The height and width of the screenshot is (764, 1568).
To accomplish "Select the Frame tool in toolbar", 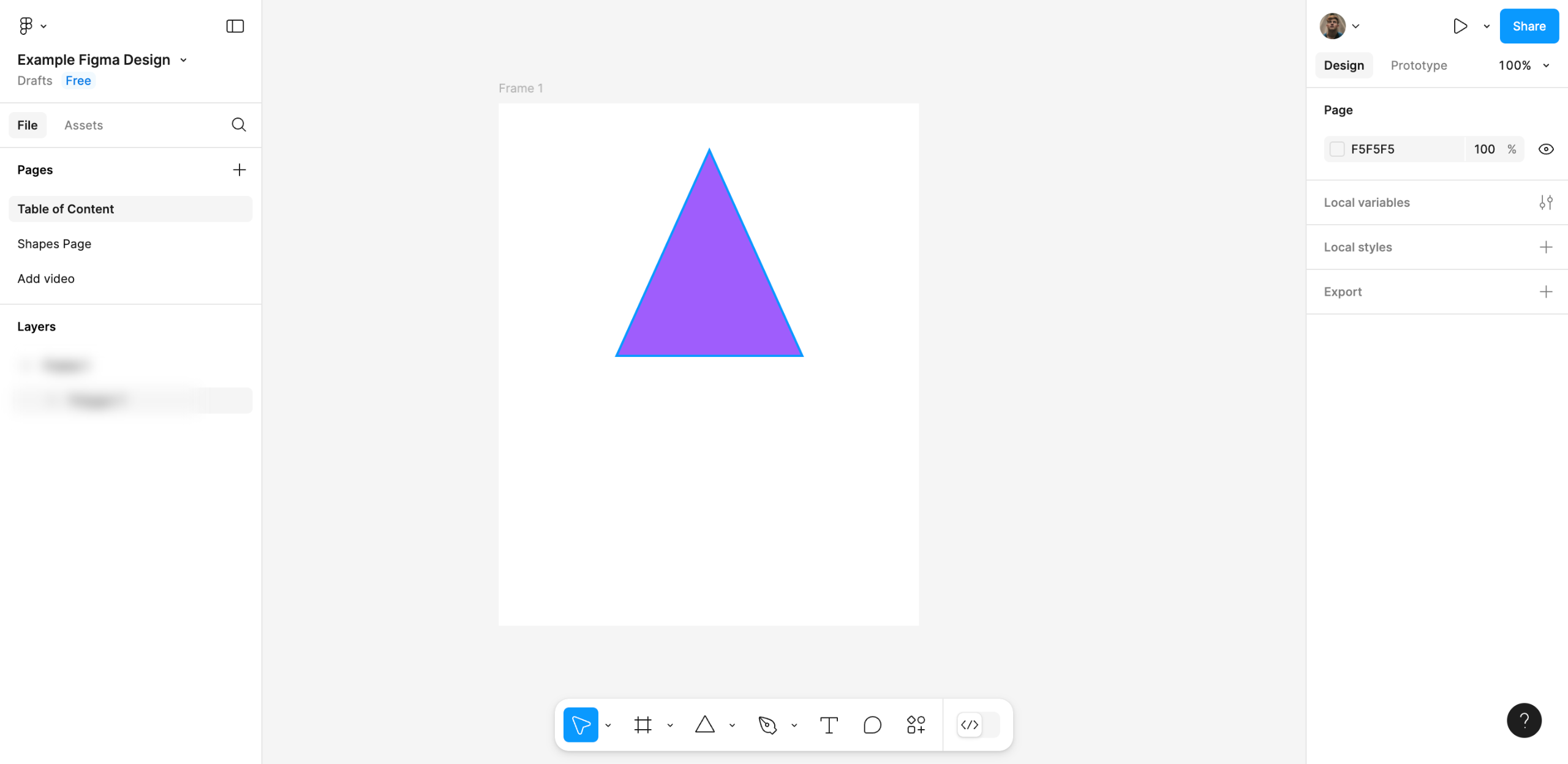I will [643, 725].
